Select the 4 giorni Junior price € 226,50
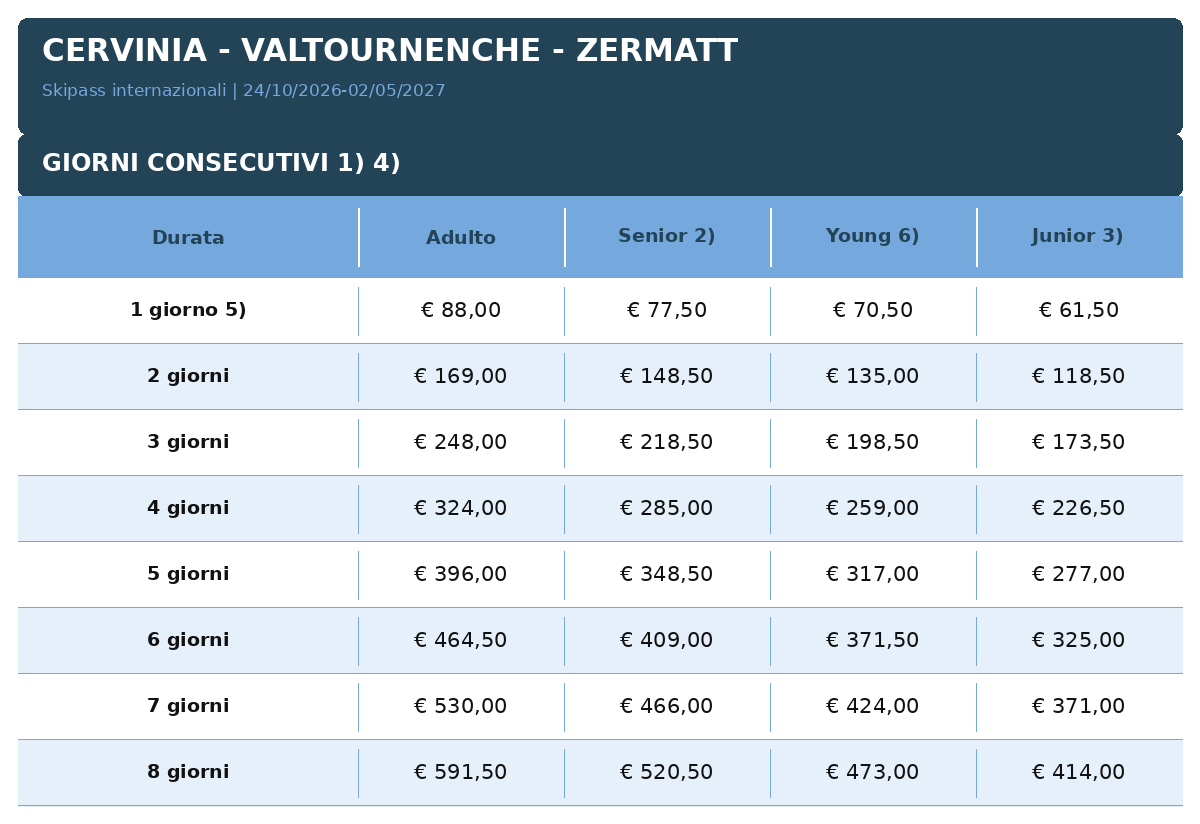The height and width of the screenshot is (824, 1200). pos(1079,509)
